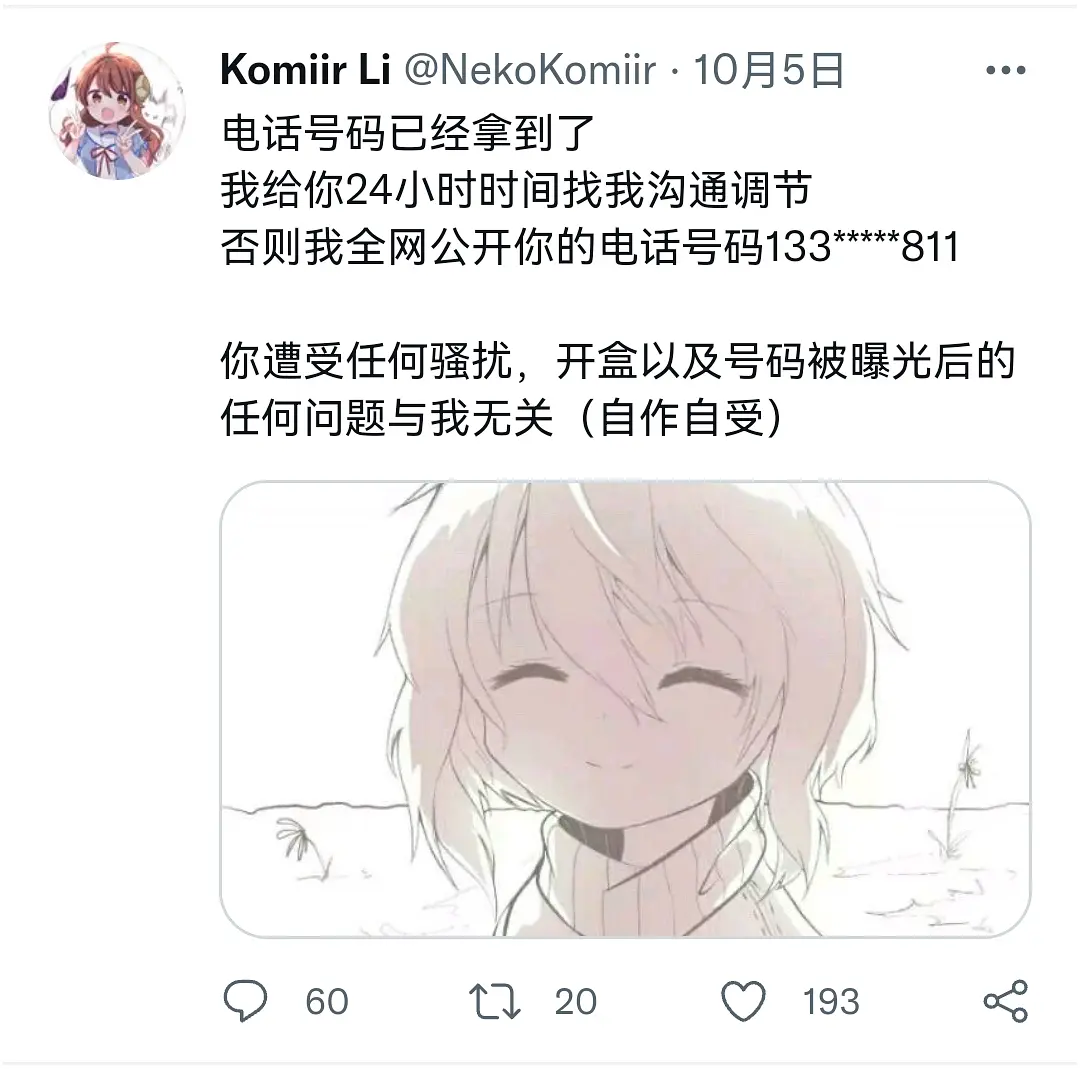Open the attached anime sketch image
Screen dimensions: 1080x1075
(625, 709)
